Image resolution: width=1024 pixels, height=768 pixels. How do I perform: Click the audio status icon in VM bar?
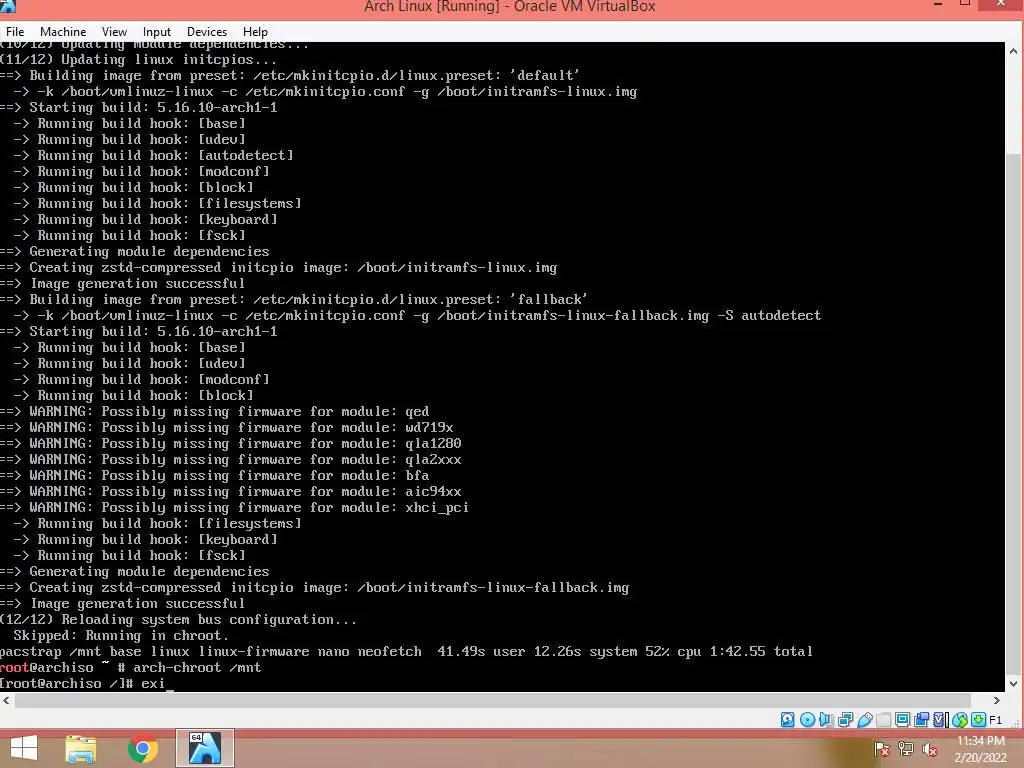coord(826,720)
